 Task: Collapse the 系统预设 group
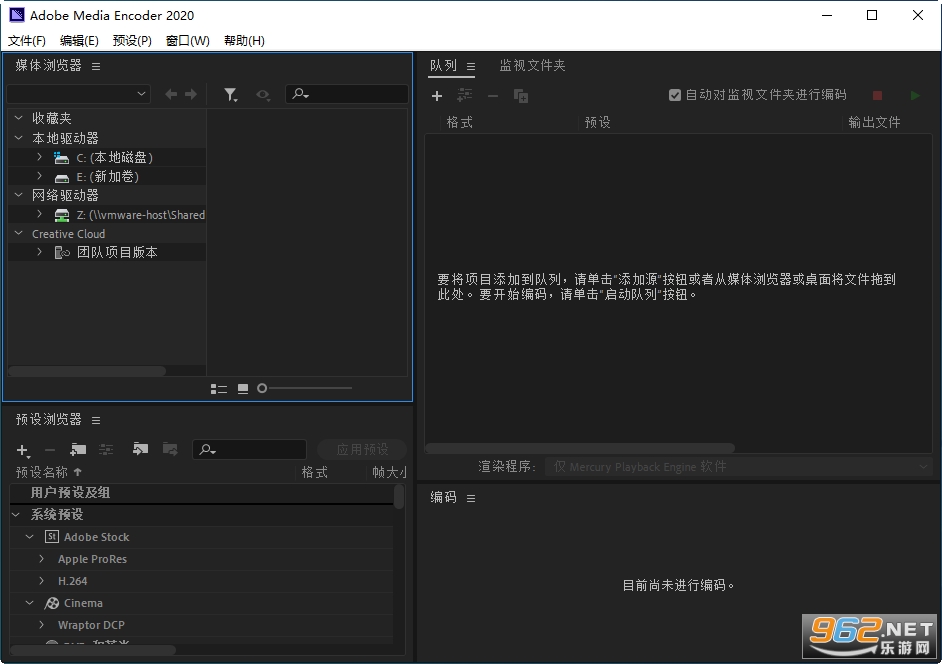[x=16, y=514]
